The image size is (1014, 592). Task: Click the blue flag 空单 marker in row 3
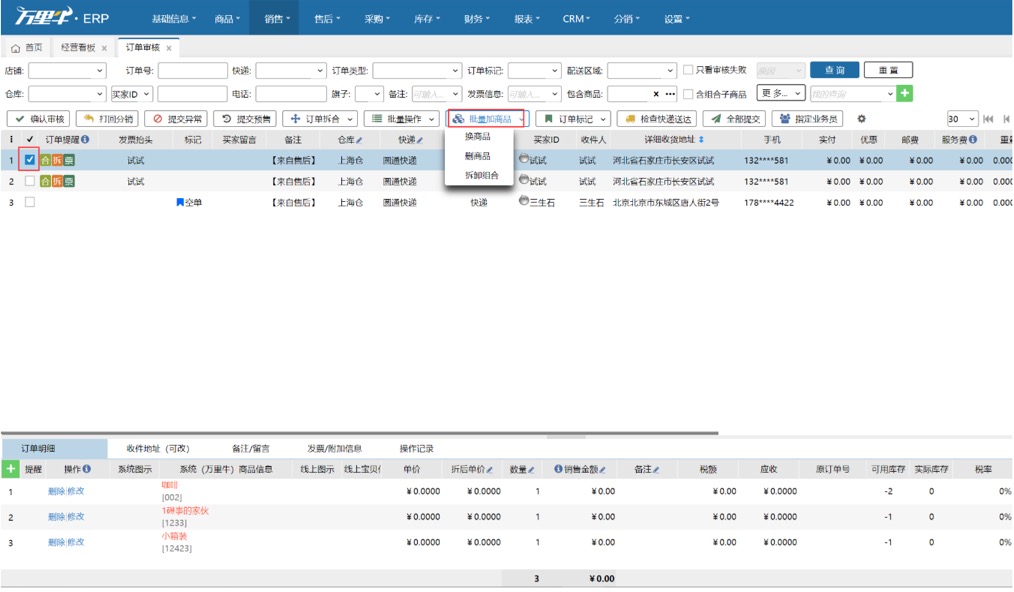point(180,203)
